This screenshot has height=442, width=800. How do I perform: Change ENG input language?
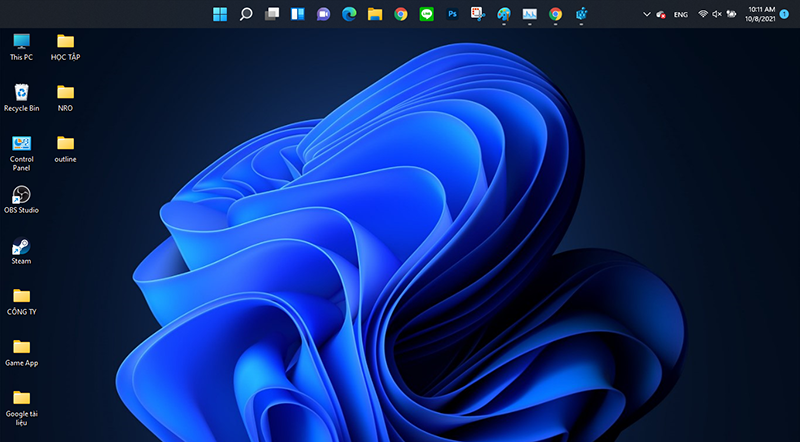pyautogui.click(x=681, y=15)
